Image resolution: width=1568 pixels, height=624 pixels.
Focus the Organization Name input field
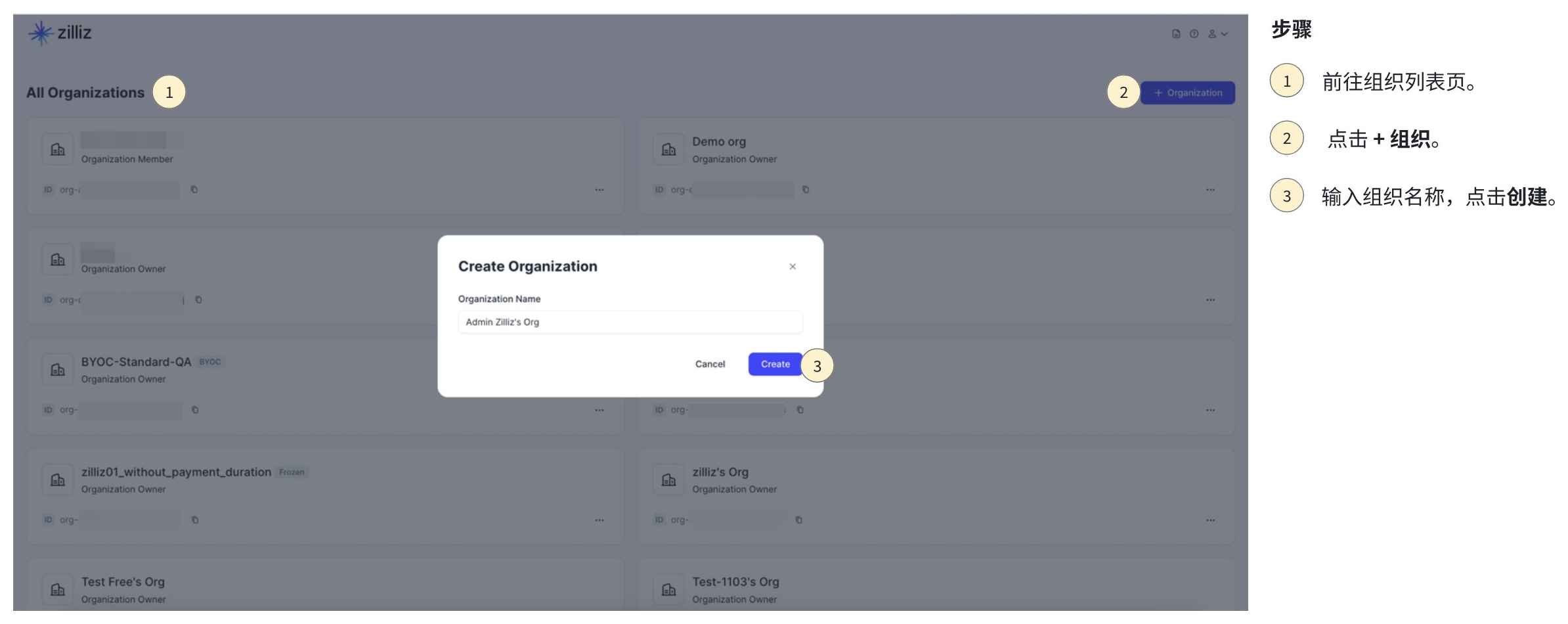pos(630,322)
